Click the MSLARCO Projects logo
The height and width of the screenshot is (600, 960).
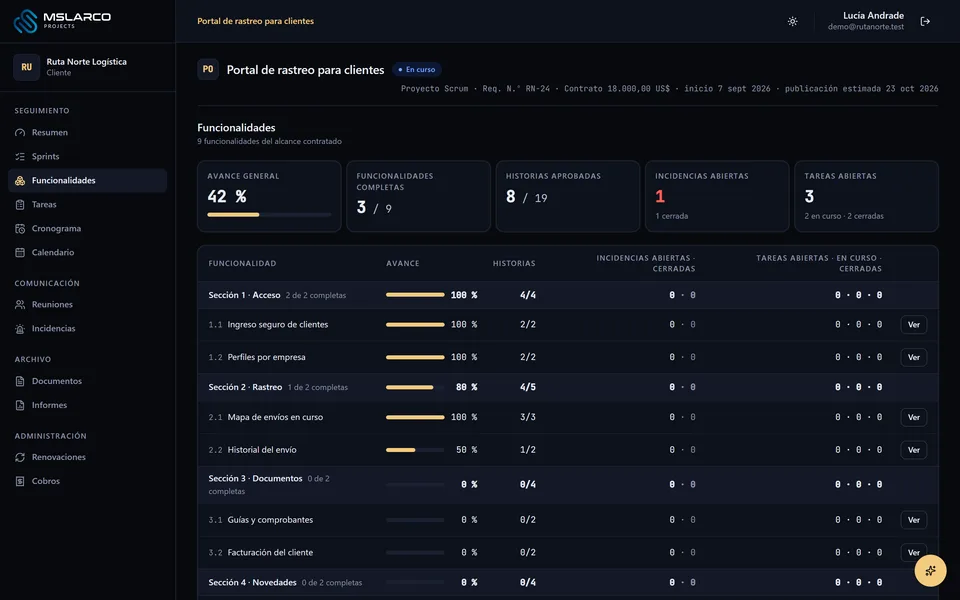pyautogui.click(x=62, y=21)
